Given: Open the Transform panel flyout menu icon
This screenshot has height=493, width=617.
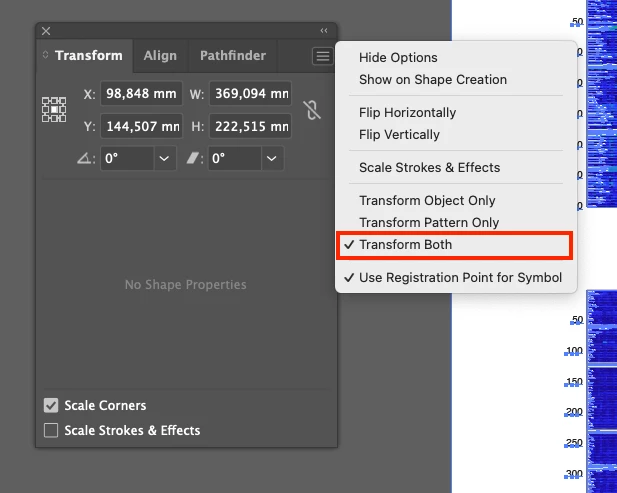Looking at the screenshot, I should 323,56.
